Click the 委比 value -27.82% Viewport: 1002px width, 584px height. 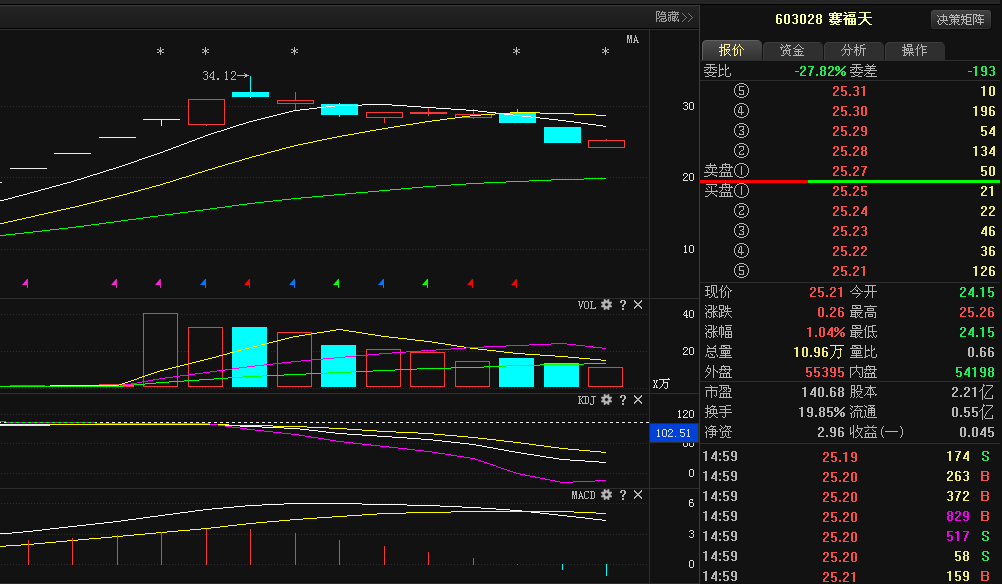coord(820,71)
